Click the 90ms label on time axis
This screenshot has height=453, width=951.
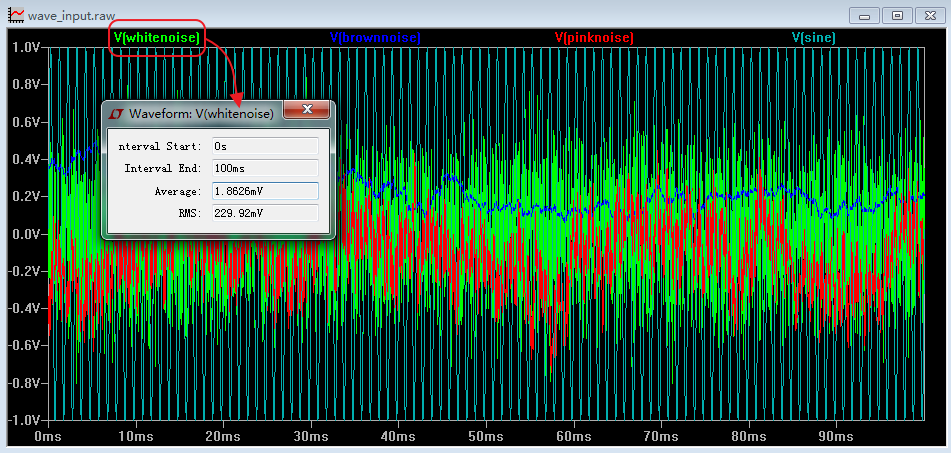[x=836, y=437]
